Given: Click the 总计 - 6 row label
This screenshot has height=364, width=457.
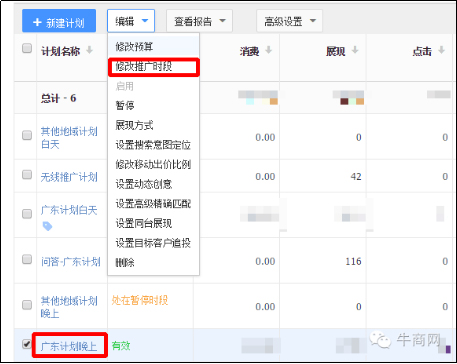Looking at the screenshot, I should pyautogui.click(x=59, y=99).
